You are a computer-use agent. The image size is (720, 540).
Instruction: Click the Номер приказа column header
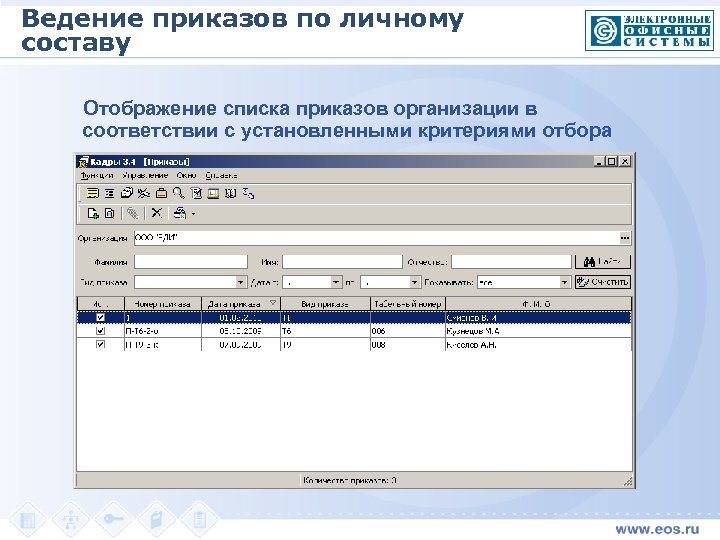click(x=163, y=304)
